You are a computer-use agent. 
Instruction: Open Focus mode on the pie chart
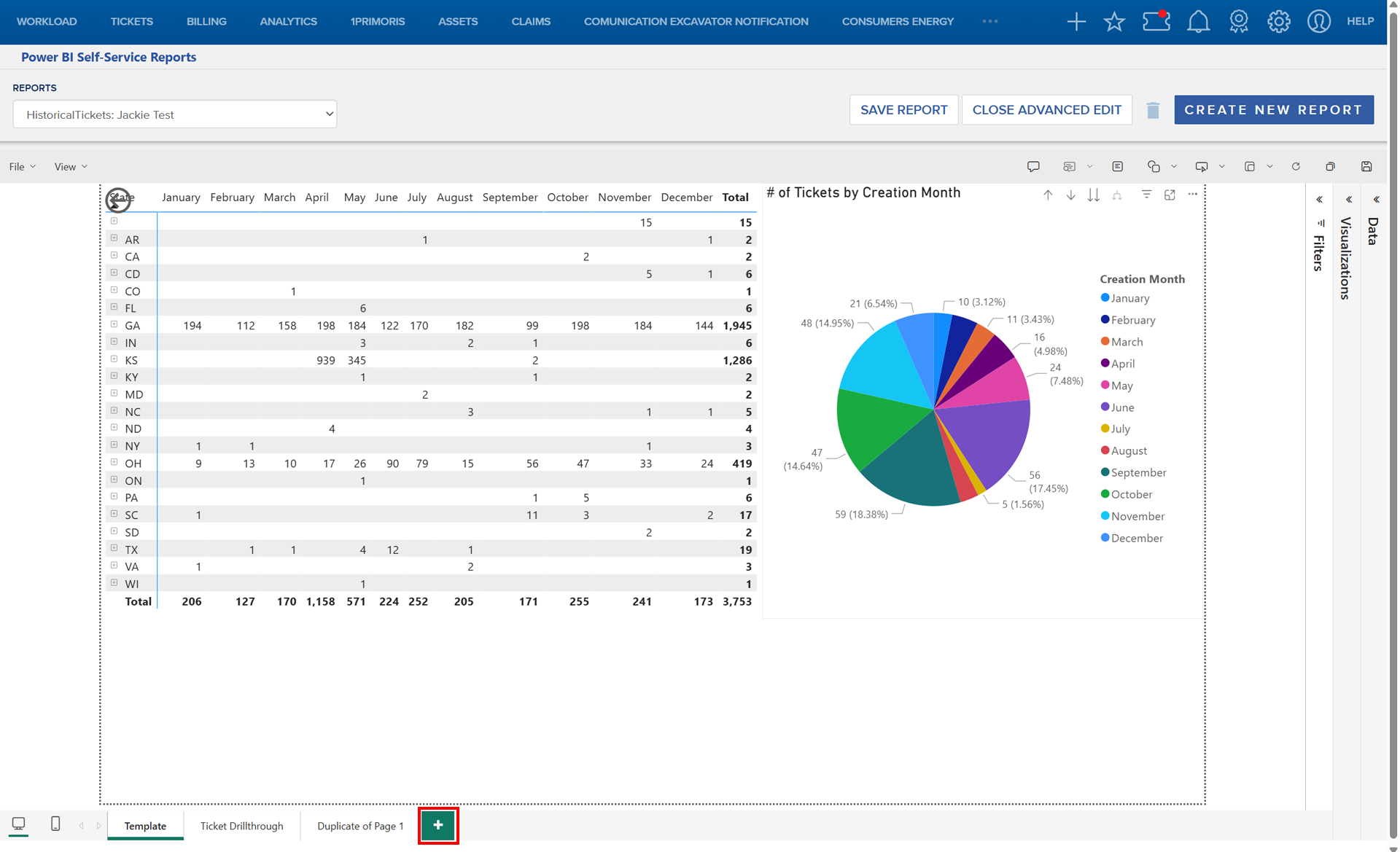1170,195
